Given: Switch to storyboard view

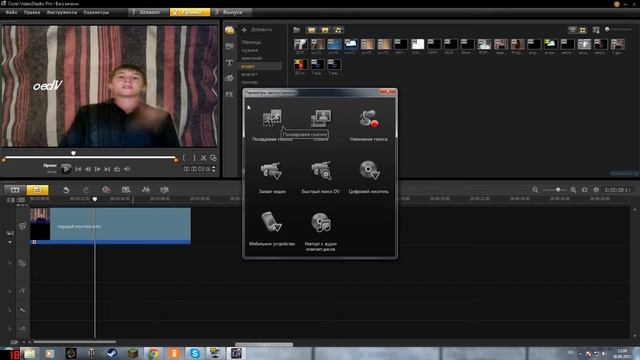Looking at the screenshot, I should tap(15, 190).
